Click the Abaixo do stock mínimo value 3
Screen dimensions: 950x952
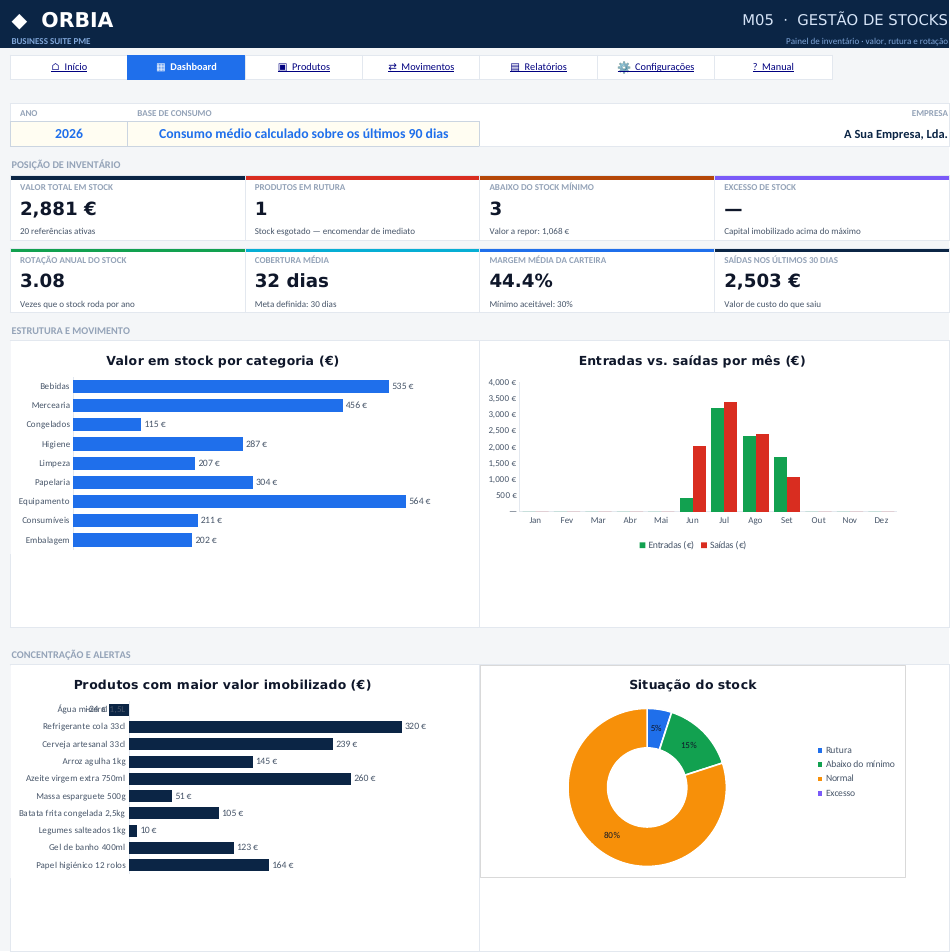(495, 208)
